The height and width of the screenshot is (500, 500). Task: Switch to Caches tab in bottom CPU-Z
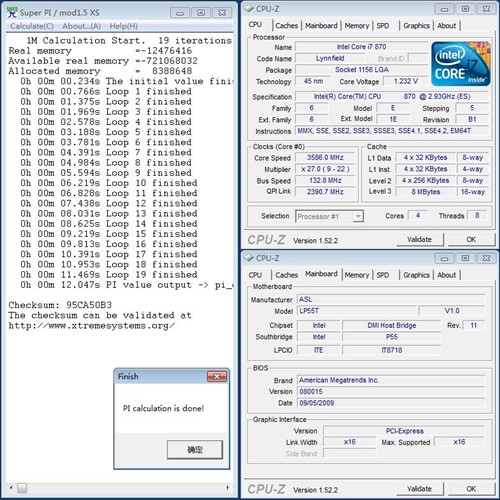coord(287,275)
